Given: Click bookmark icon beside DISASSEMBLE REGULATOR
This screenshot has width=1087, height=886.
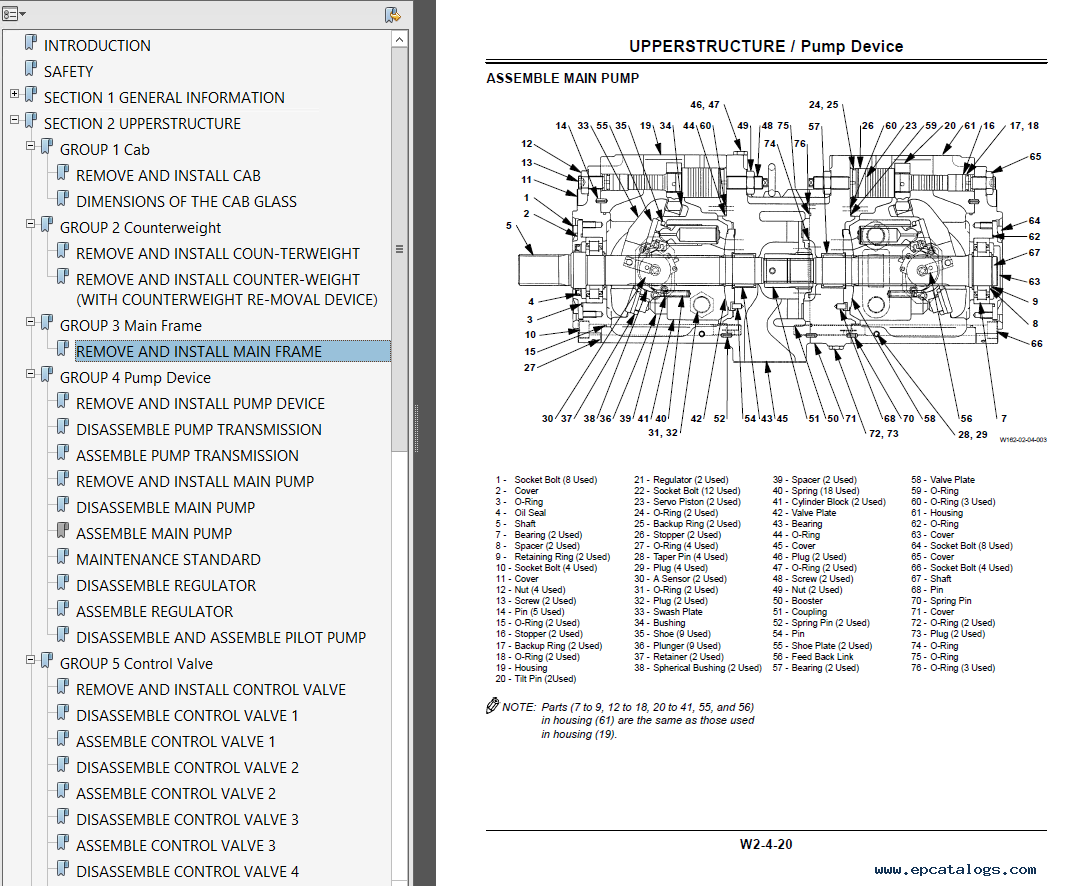Looking at the screenshot, I should [x=62, y=583].
